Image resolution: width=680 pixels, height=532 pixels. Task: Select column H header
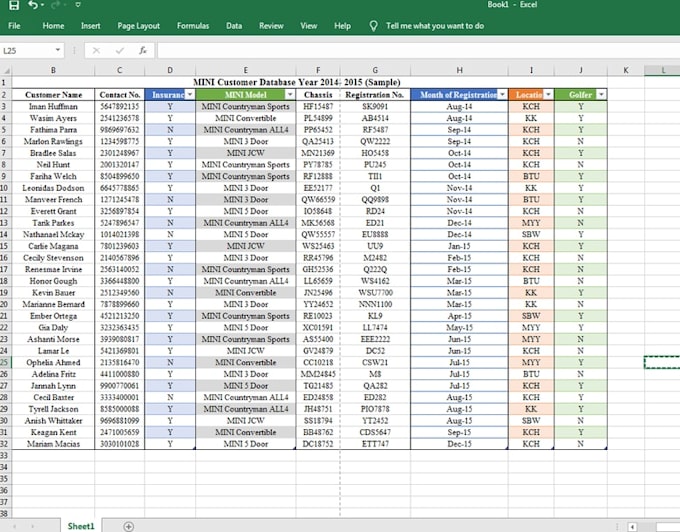click(x=459, y=70)
